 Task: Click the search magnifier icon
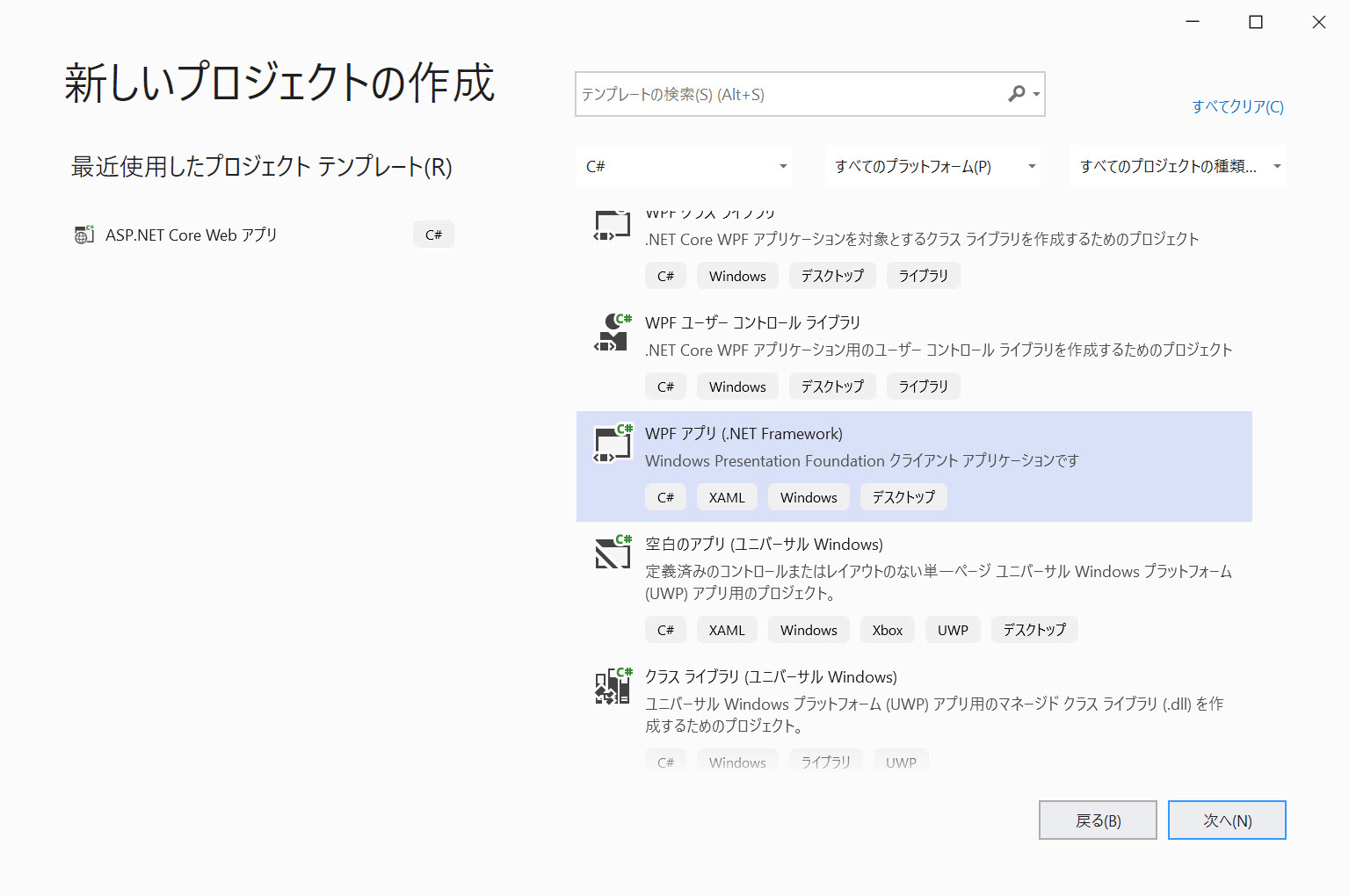click(1016, 93)
